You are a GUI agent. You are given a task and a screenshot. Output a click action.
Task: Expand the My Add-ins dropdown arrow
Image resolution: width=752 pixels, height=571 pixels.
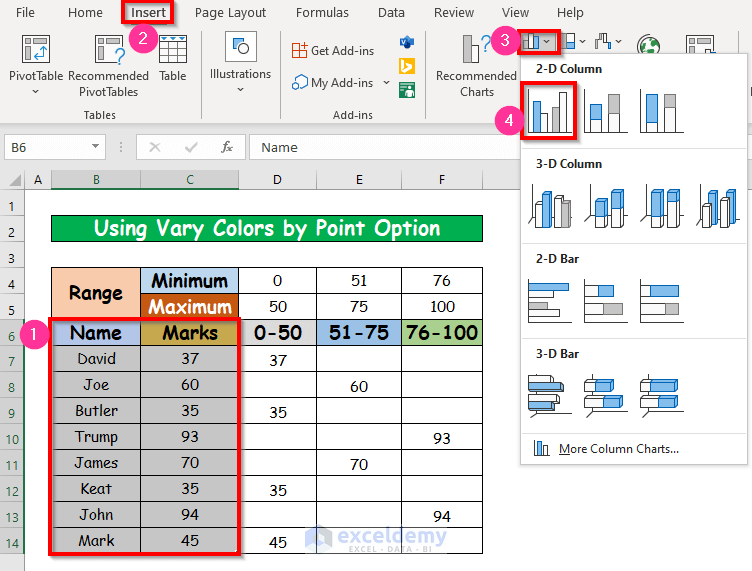pyautogui.click(x=386, y=82)
